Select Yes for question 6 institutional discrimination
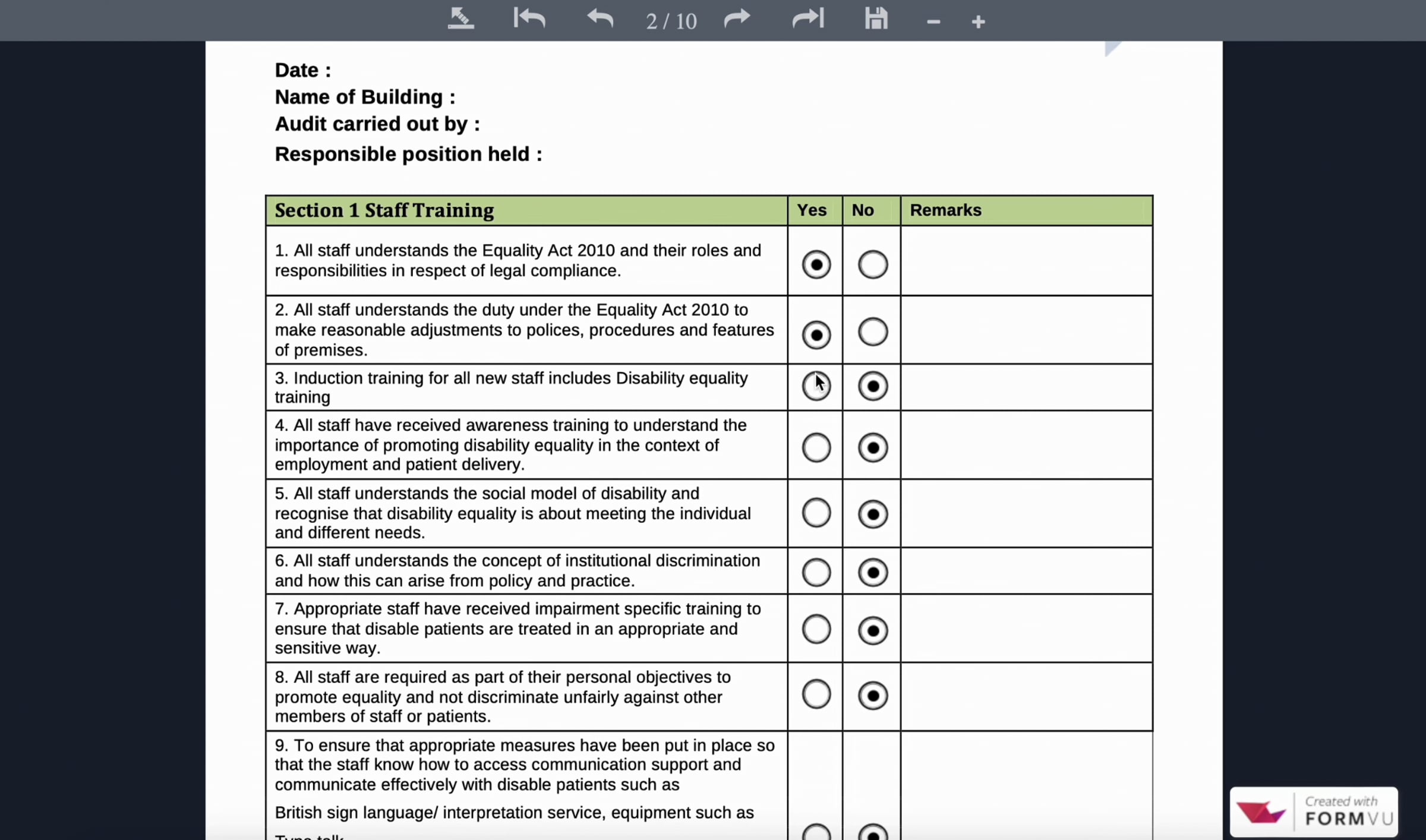 tap(816, 573)
